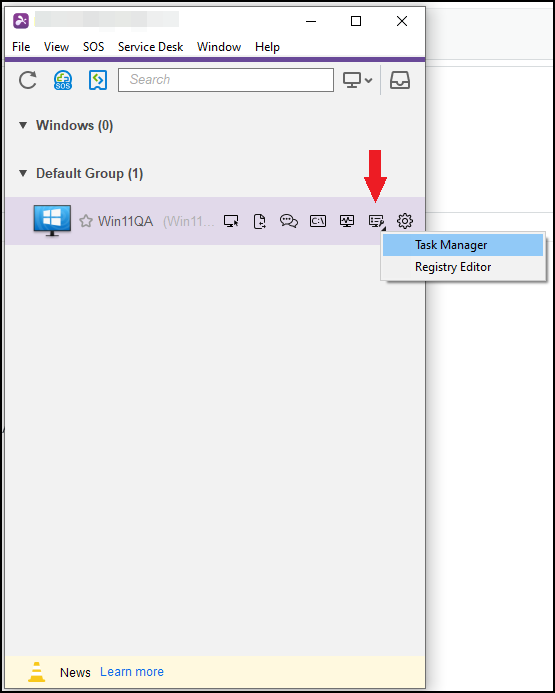The width and height of the screenshot is (555, 693).
Task: Open chat with Win11QA
Action: [x=289, y=221]
